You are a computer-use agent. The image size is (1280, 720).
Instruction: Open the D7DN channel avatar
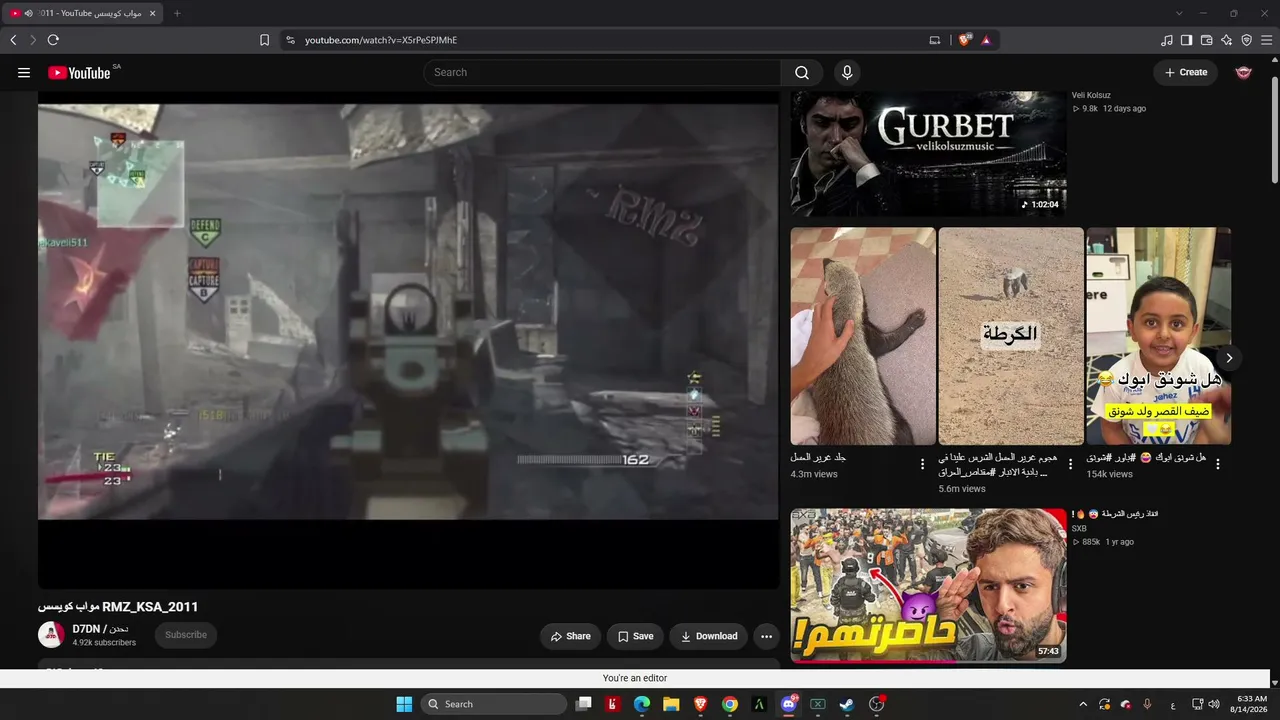click(x=51, y=635)
